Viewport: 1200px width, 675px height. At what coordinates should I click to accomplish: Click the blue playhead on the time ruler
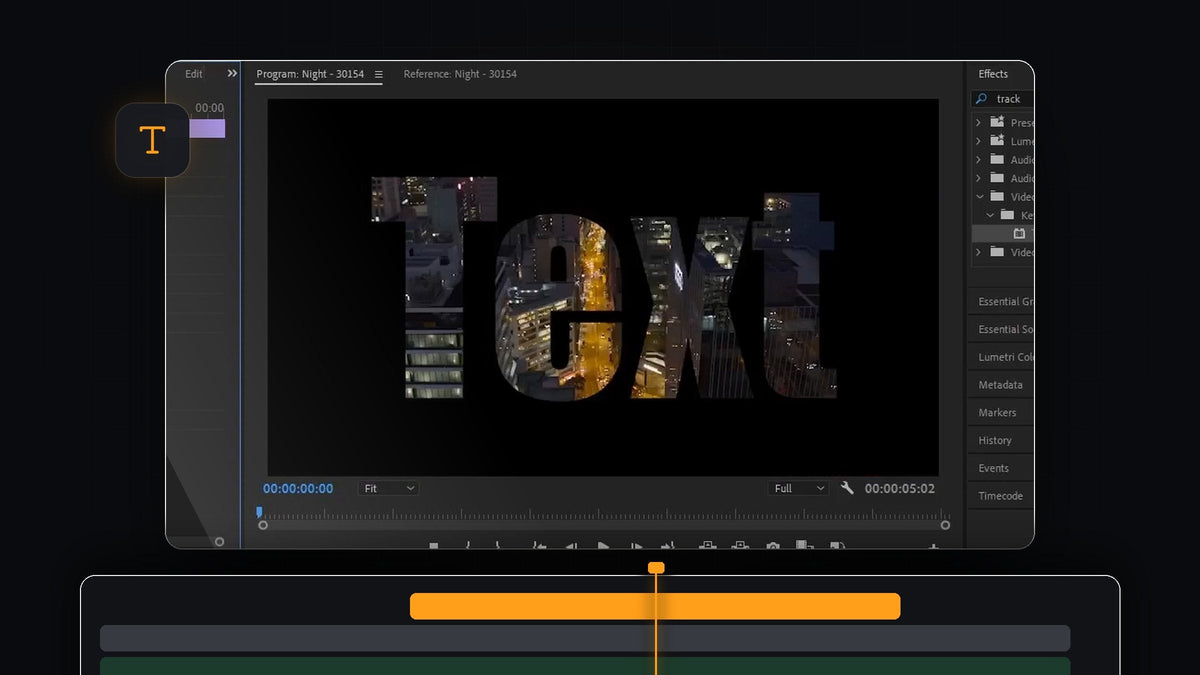click(259, 512)
